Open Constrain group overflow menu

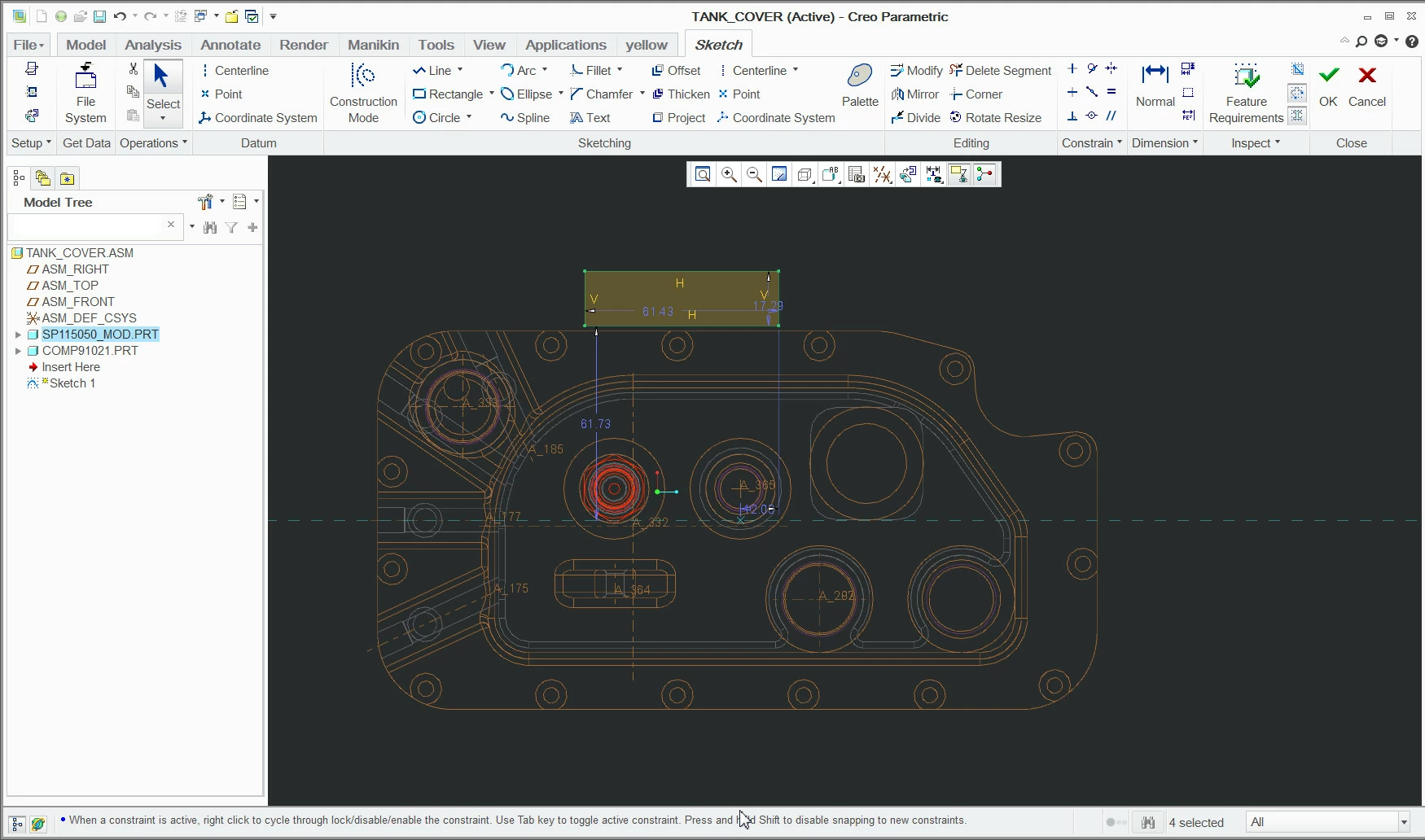click(1092, 143)
